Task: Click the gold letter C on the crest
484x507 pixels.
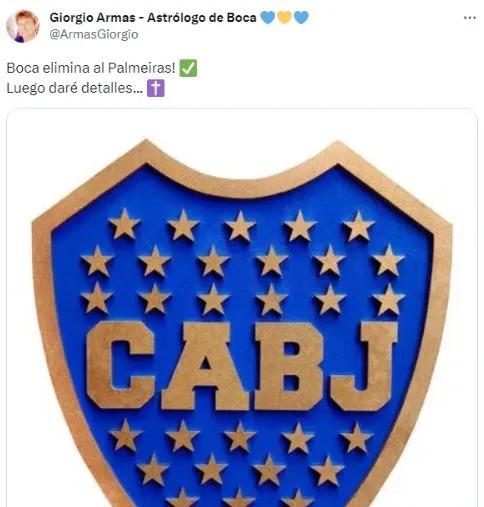Action: coord(120,365)
